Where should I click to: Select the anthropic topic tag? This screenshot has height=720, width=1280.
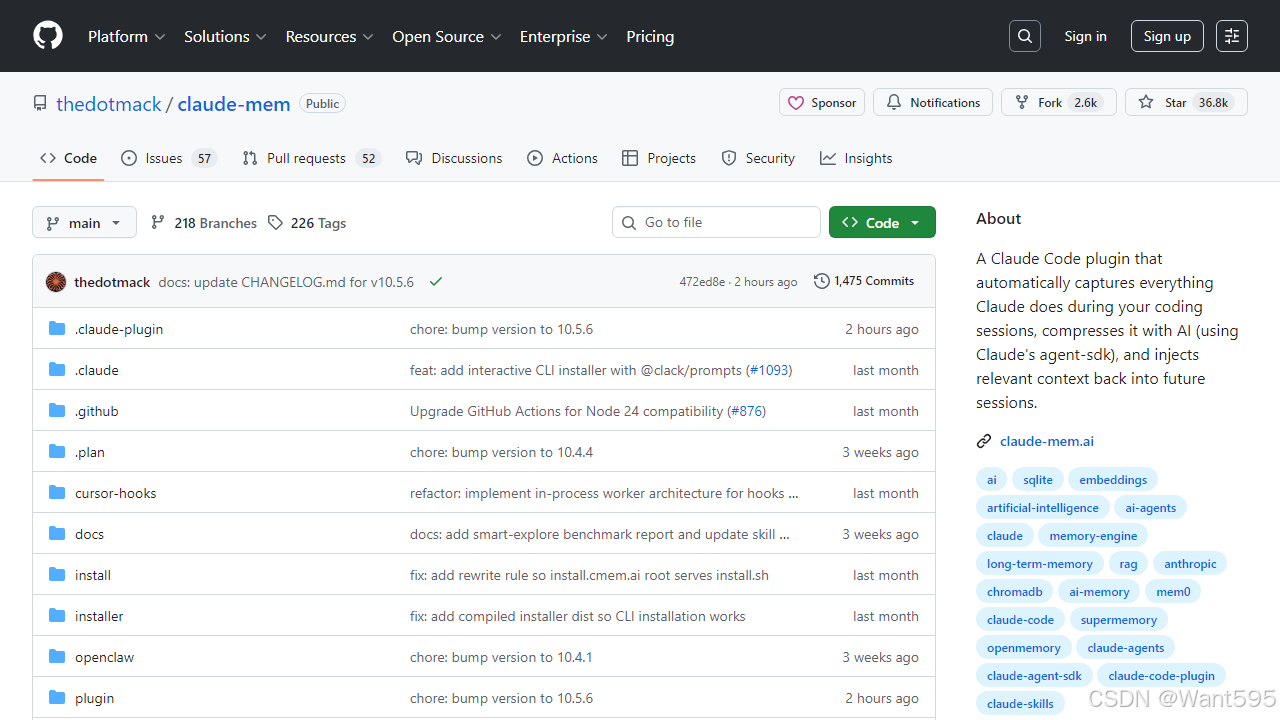click(1190, 564)
